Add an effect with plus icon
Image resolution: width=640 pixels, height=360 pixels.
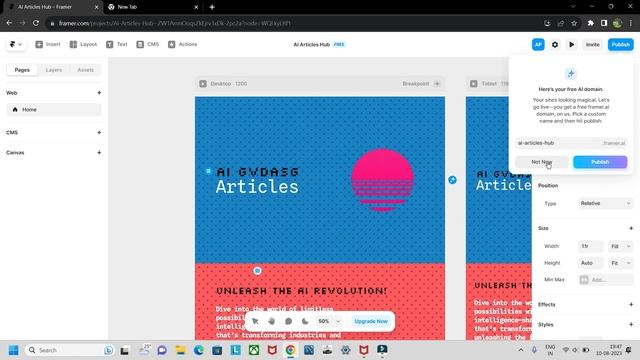tap(631, 304)
